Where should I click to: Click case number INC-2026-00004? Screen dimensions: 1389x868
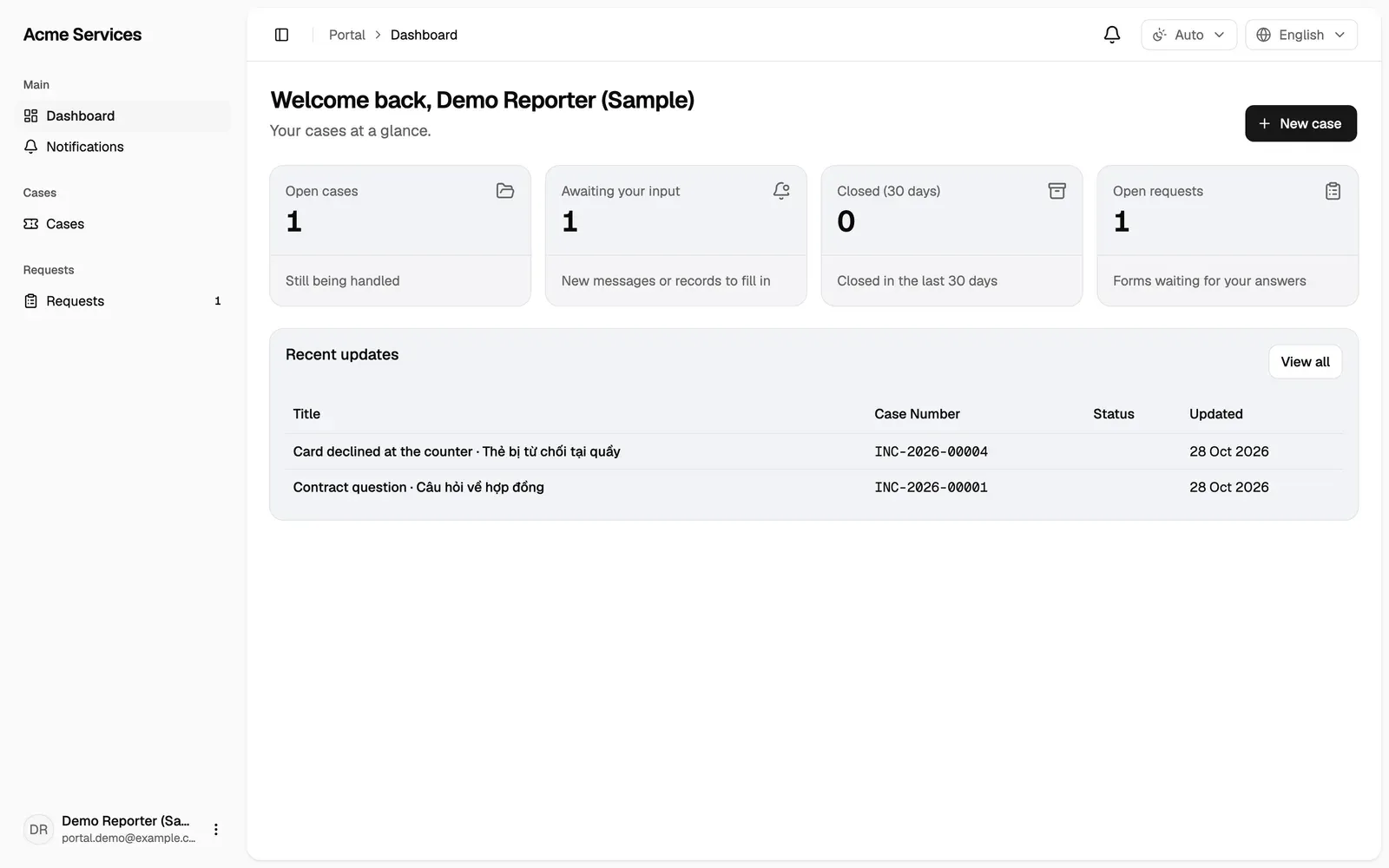(931, 451)
